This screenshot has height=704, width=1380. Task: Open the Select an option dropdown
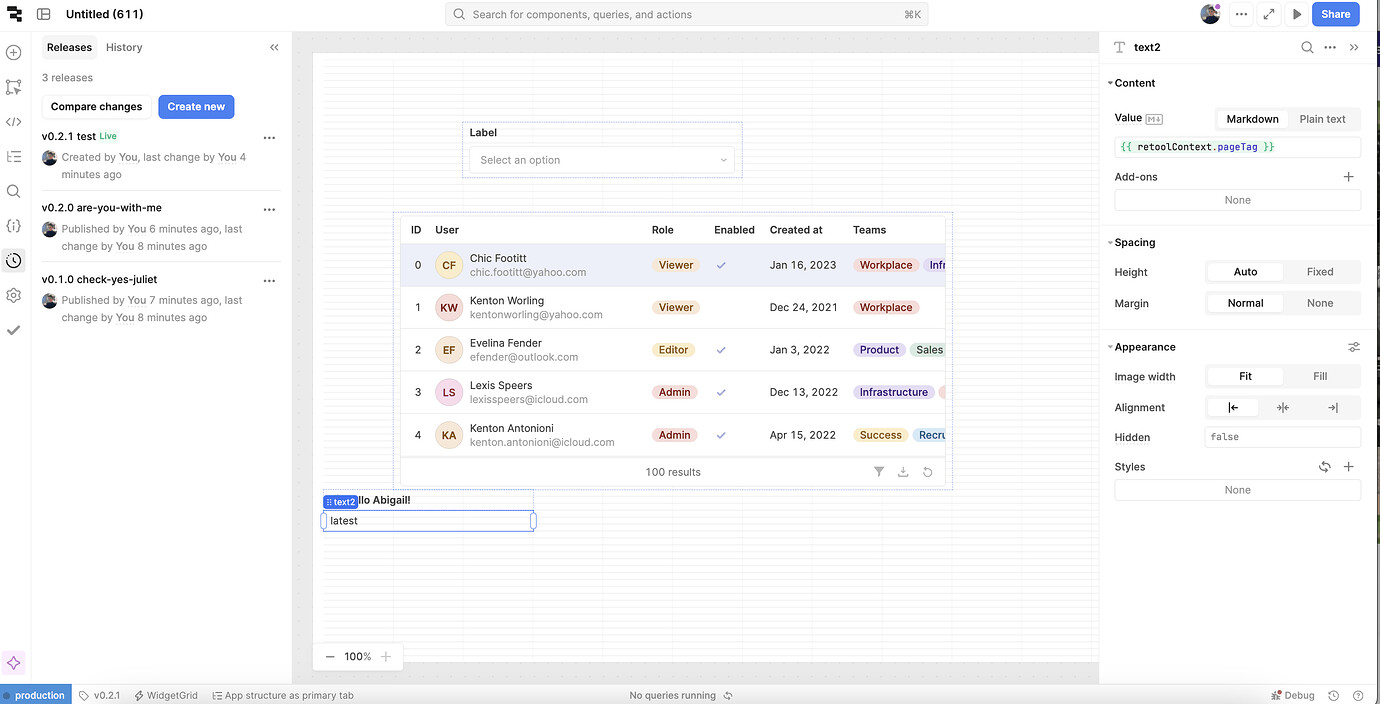pos(602,160)
